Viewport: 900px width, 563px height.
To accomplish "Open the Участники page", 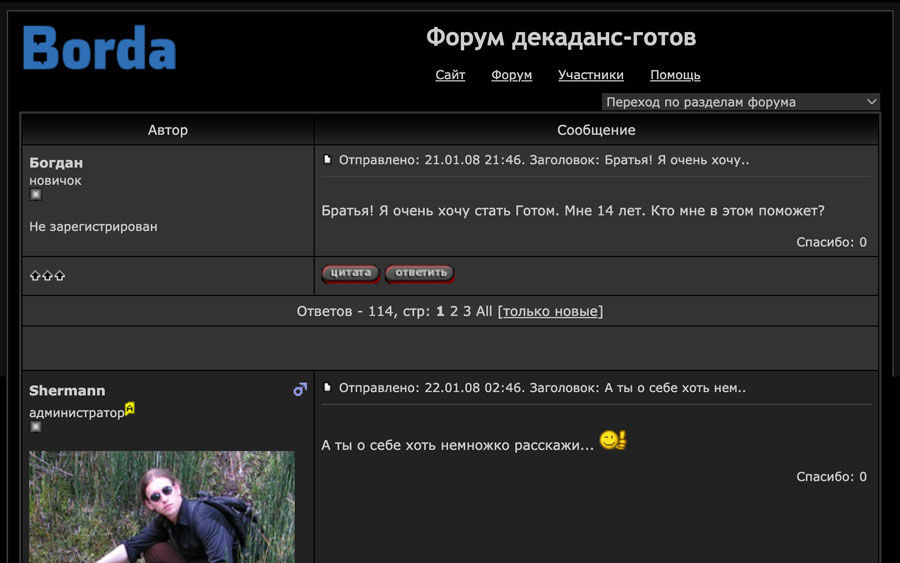I will 590,75.
